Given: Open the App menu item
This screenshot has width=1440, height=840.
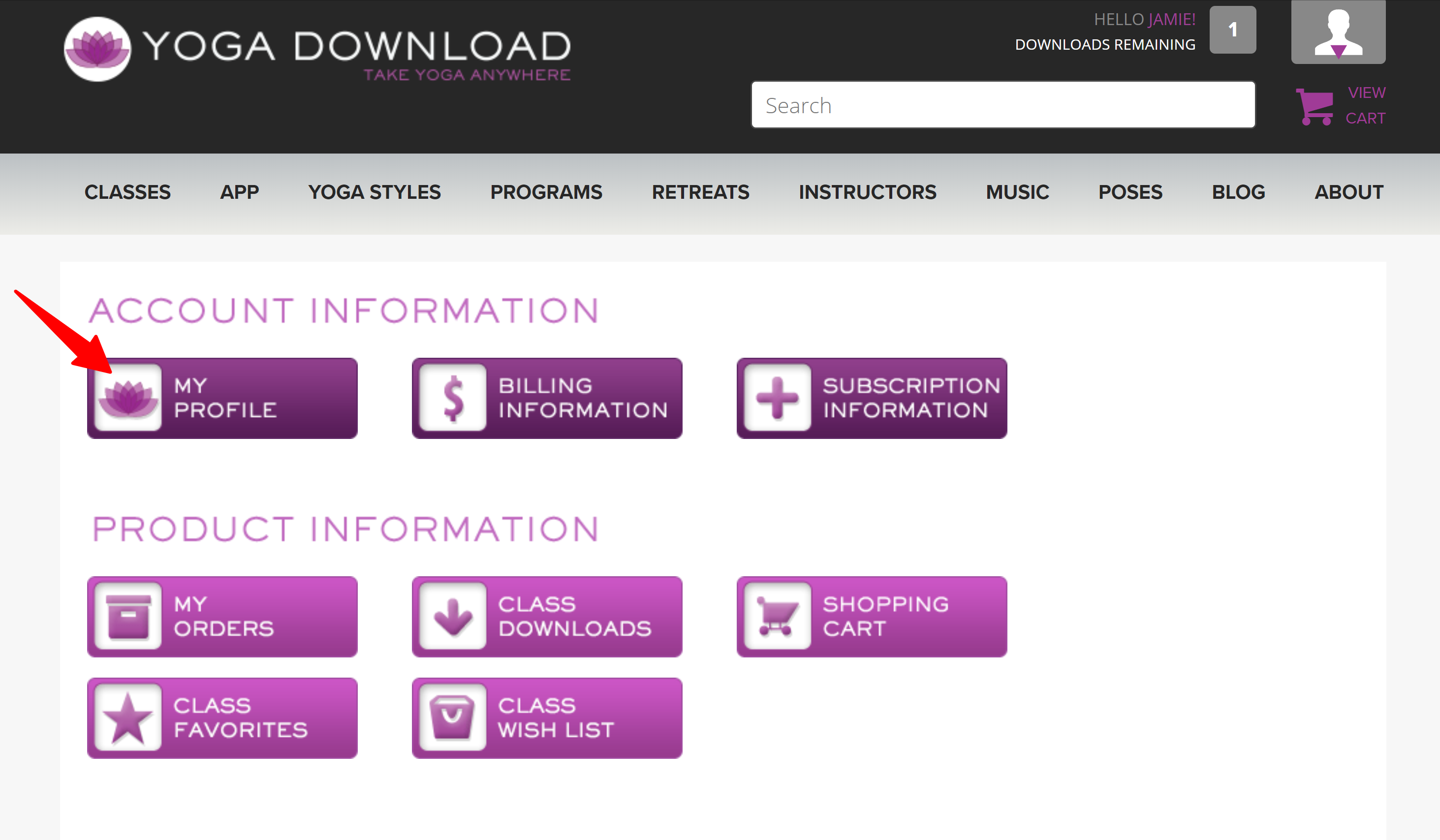Looking at the screenshot, I should [x=240, y=192].
